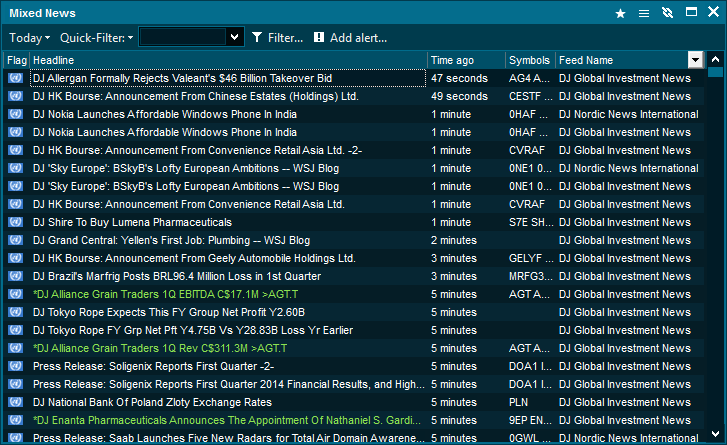Viewport: 727px width, 445px height.
Task: Open HK Bourse Chinese Estates (Holdings) headline
Action: coord(196,96)
